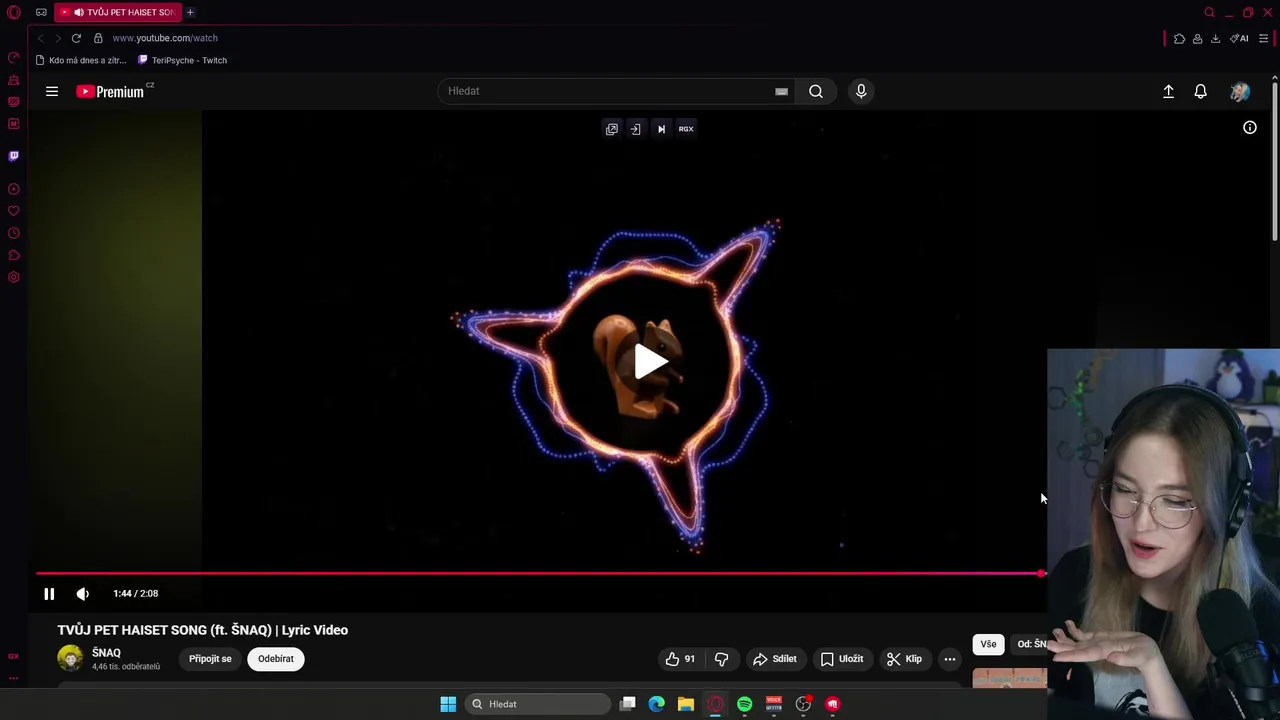Screen dimensions: 1280x720
Task: Open sidebar Settings gear icon
Action: pyautogui.click(x=14, y=277)
